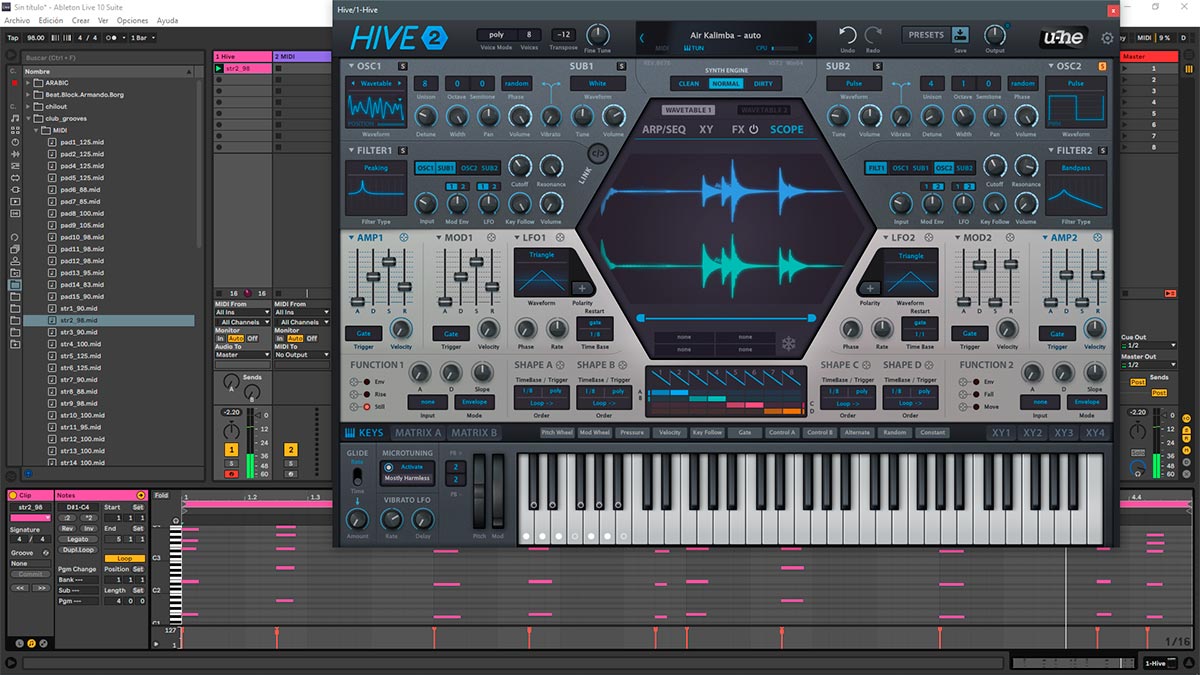The height and width of the screenshot is (675, 1200).
Task: Undo the last change in Hive
Action: (847, 36)
